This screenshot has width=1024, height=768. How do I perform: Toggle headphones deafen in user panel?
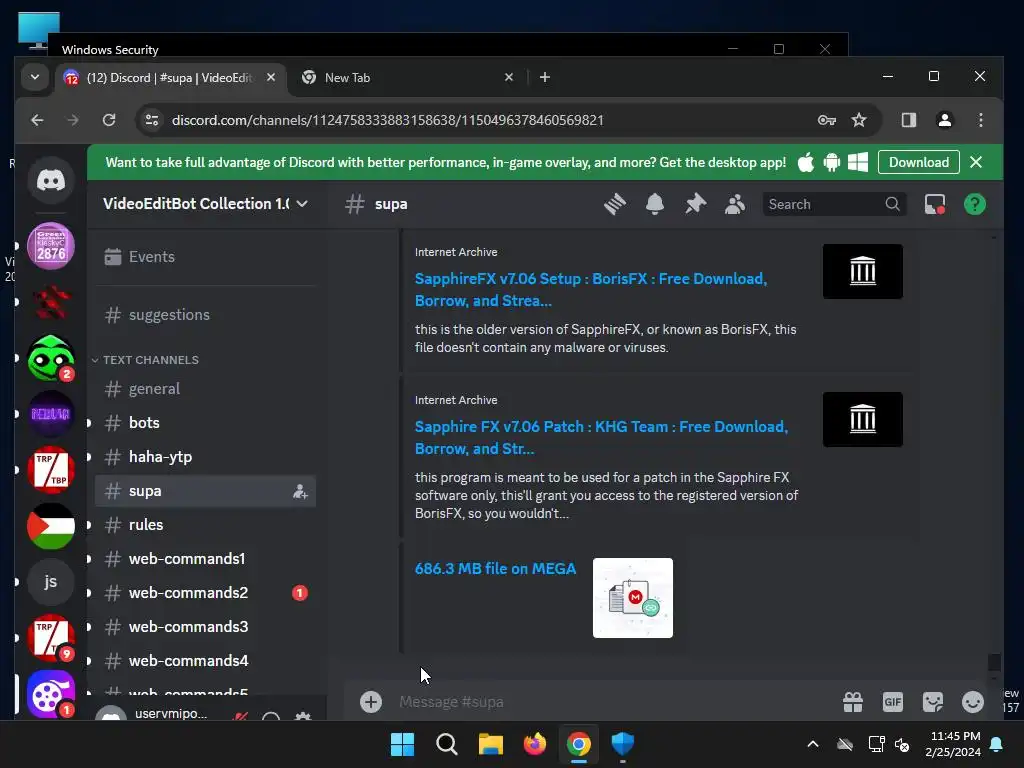tap(271, 716)
